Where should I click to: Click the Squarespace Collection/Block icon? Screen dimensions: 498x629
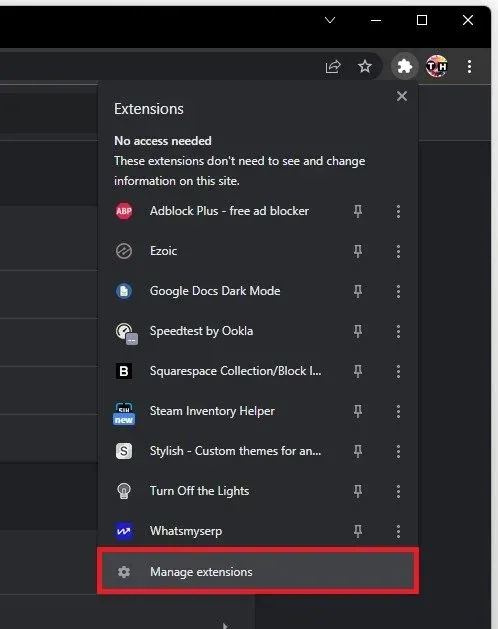[x=124, y=371]
